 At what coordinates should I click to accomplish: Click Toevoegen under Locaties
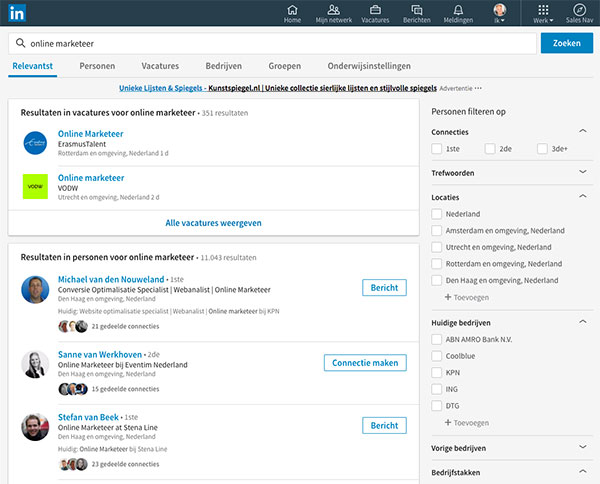click(x=467, y=297)
